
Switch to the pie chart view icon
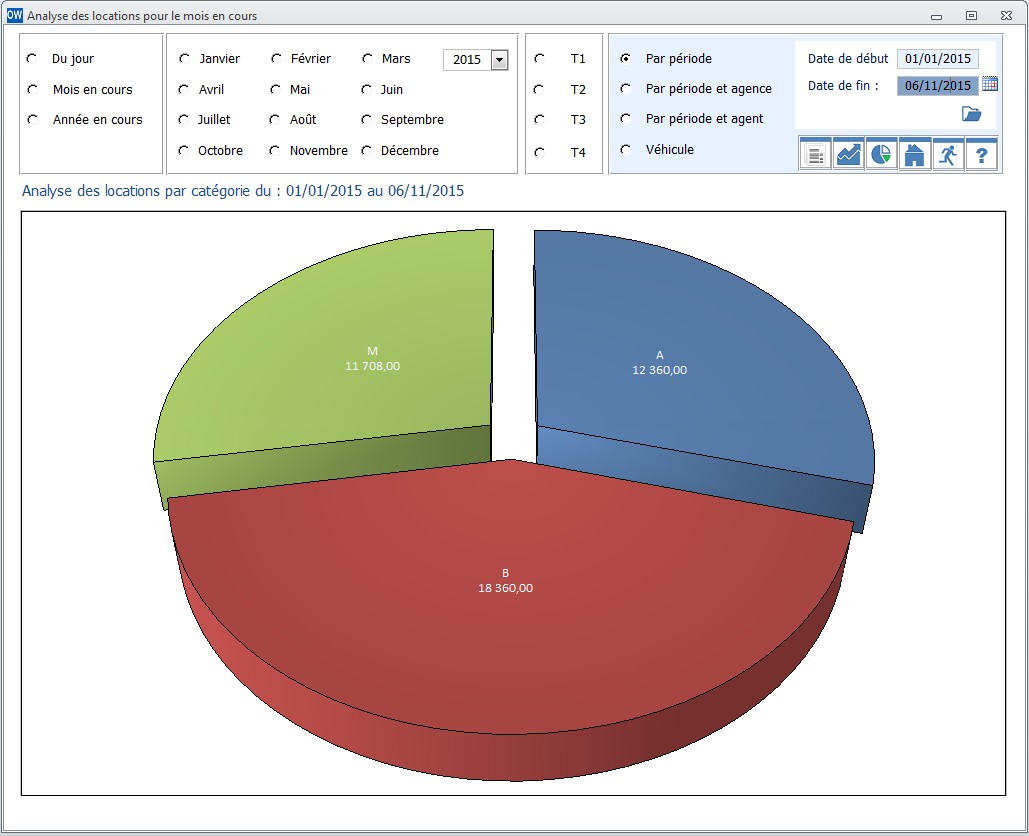[881, 155]
